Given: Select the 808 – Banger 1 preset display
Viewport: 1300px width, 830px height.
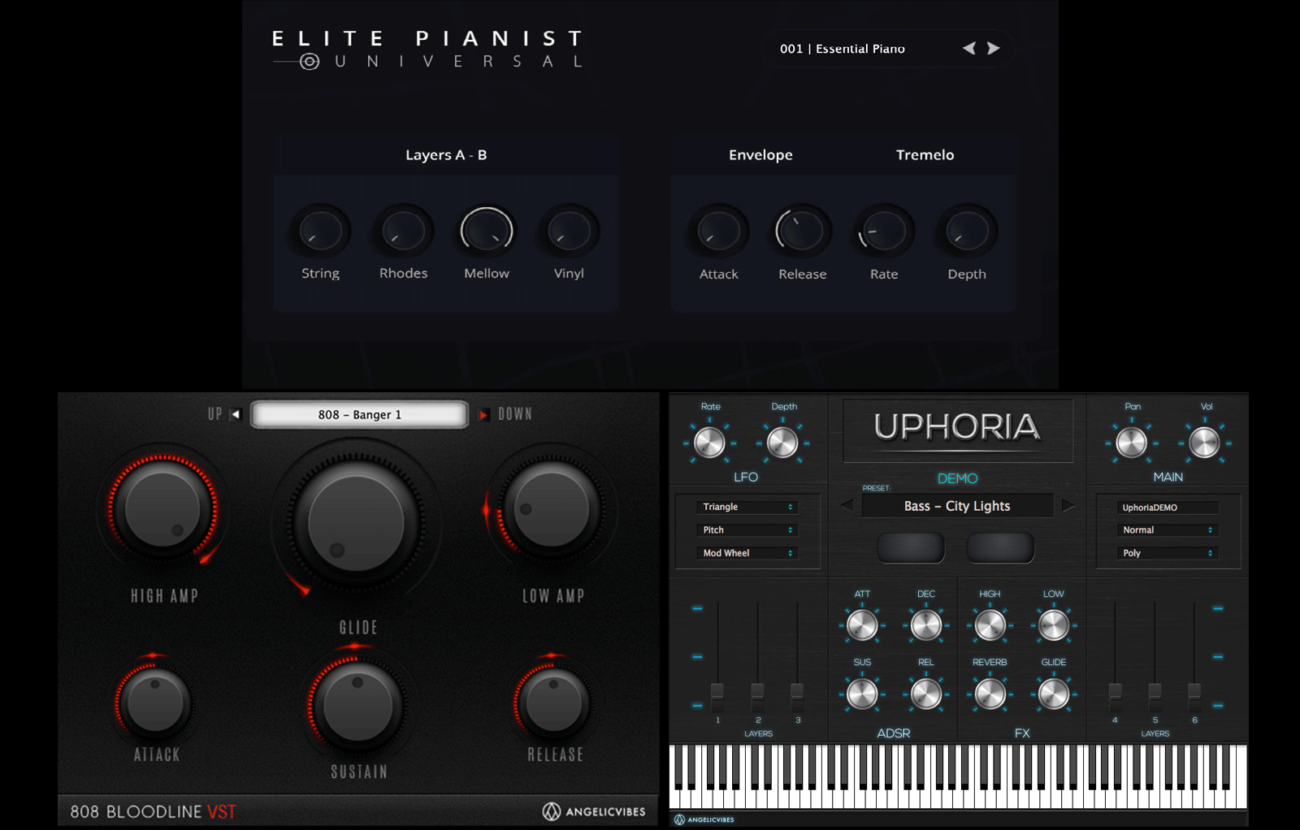Looking at the screenshot, I should coord(359,414).
